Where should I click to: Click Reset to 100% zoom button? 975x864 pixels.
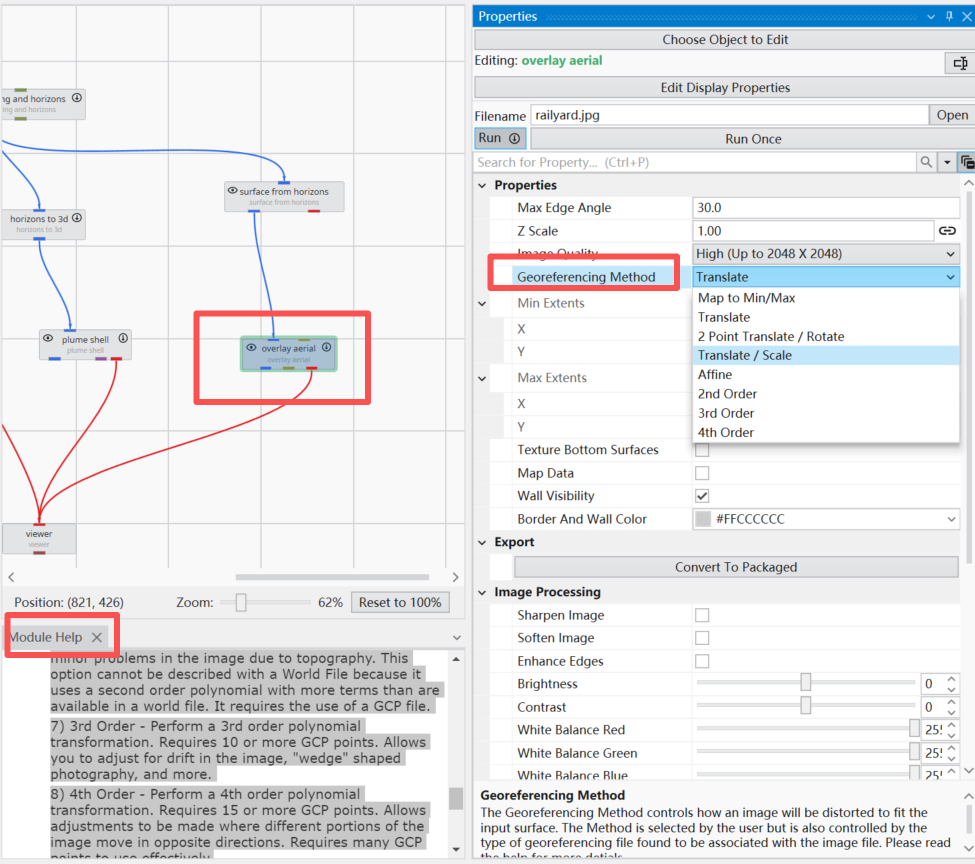400,602
